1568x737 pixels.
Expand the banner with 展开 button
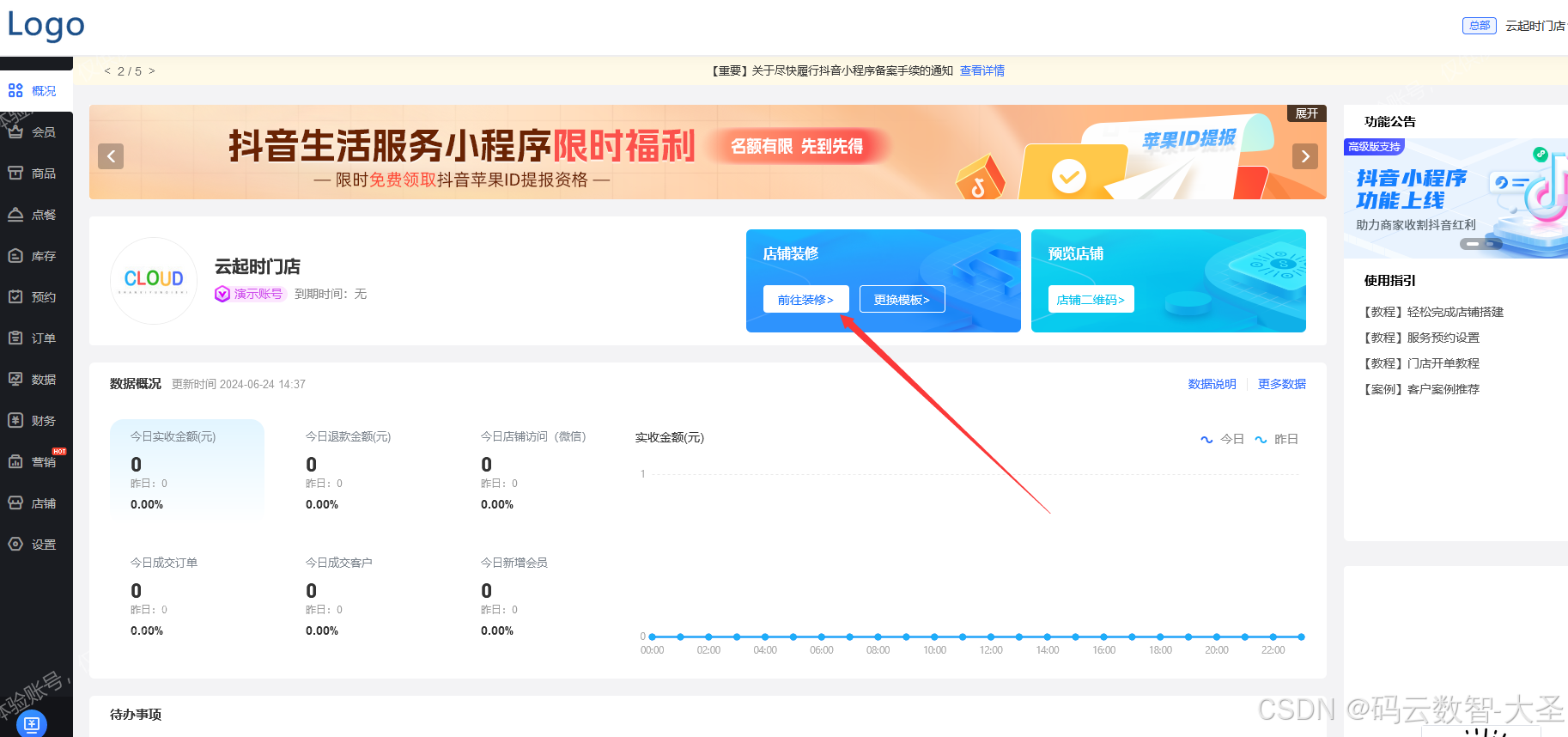click(x=1307, y=113)
